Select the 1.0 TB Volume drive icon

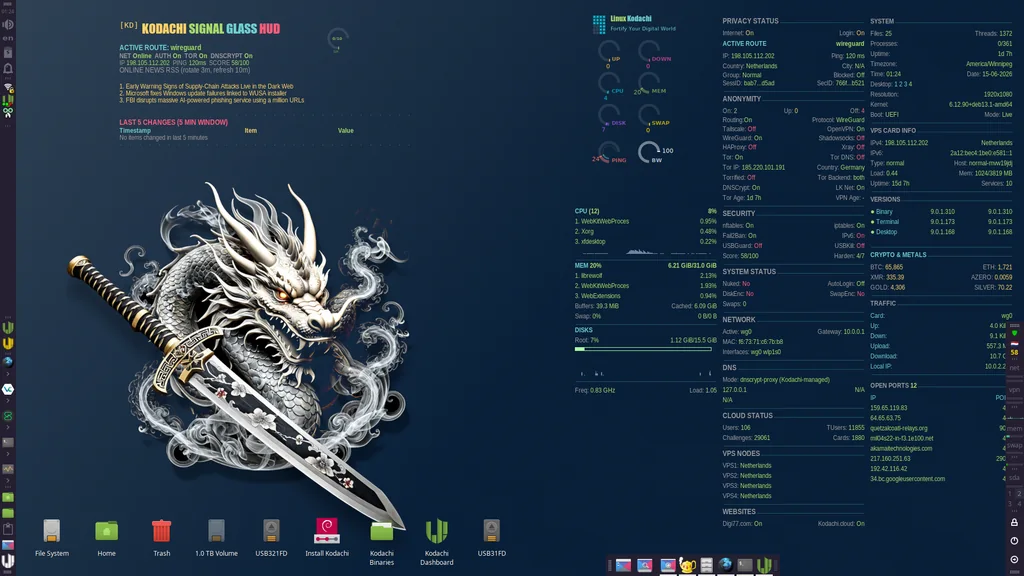click(x=216, y=531)
